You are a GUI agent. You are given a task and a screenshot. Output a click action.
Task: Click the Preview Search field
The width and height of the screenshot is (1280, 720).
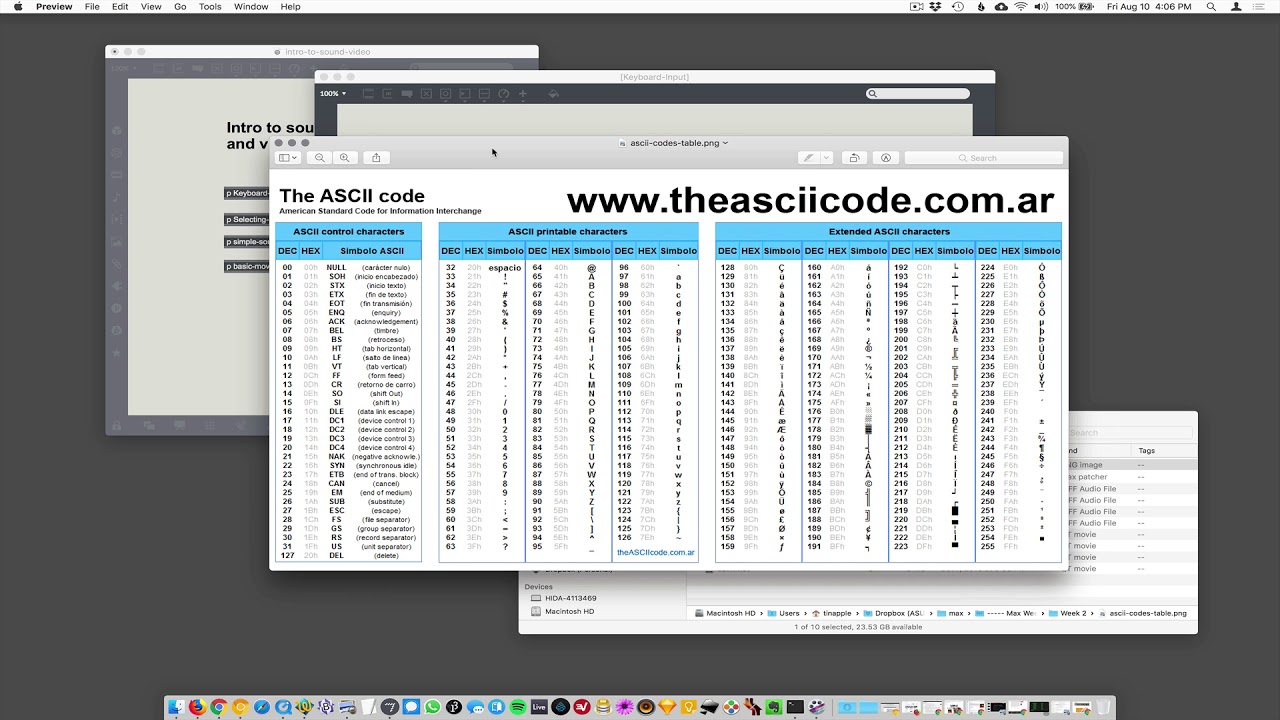(x=983, y=158)
